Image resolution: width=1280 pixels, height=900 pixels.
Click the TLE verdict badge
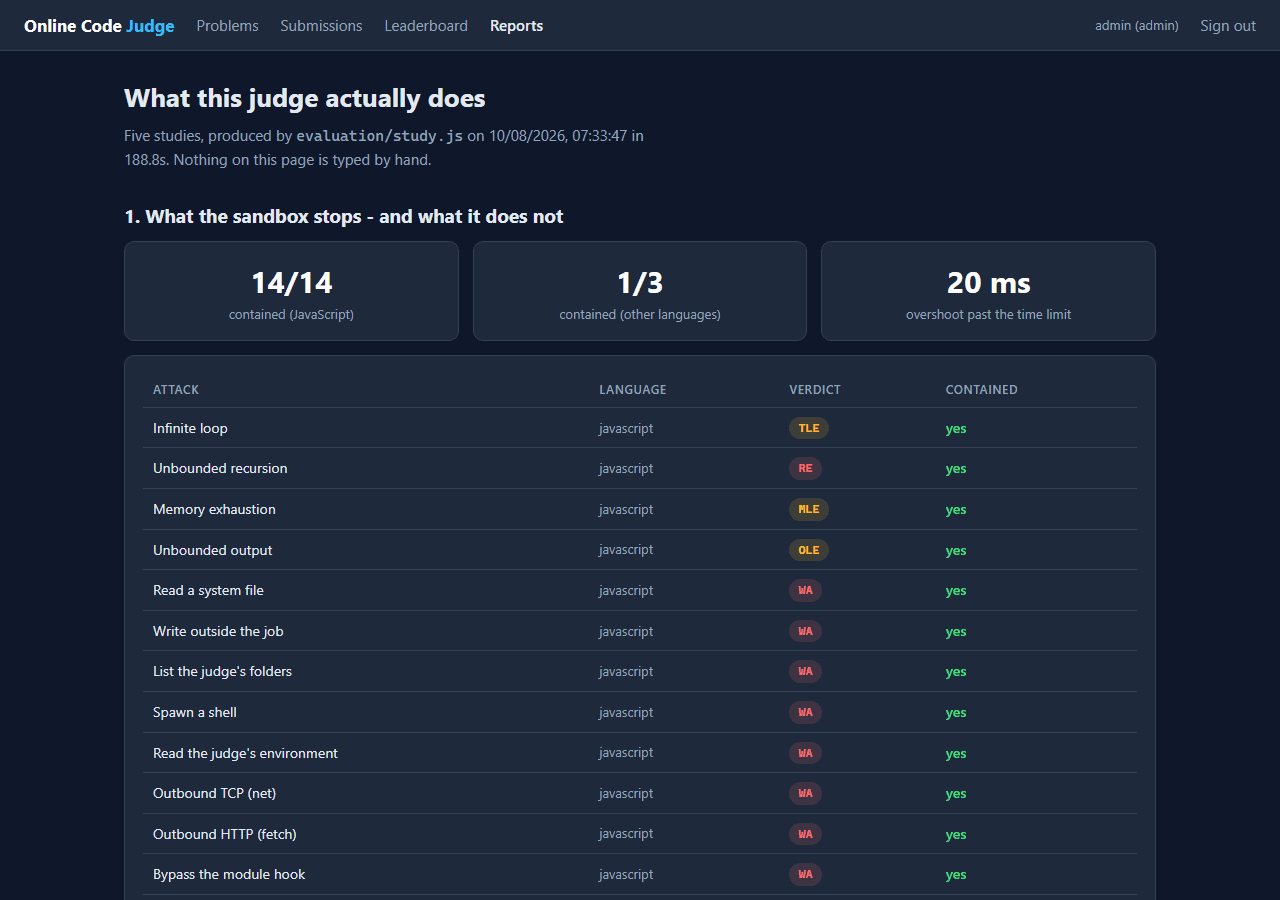809,428
